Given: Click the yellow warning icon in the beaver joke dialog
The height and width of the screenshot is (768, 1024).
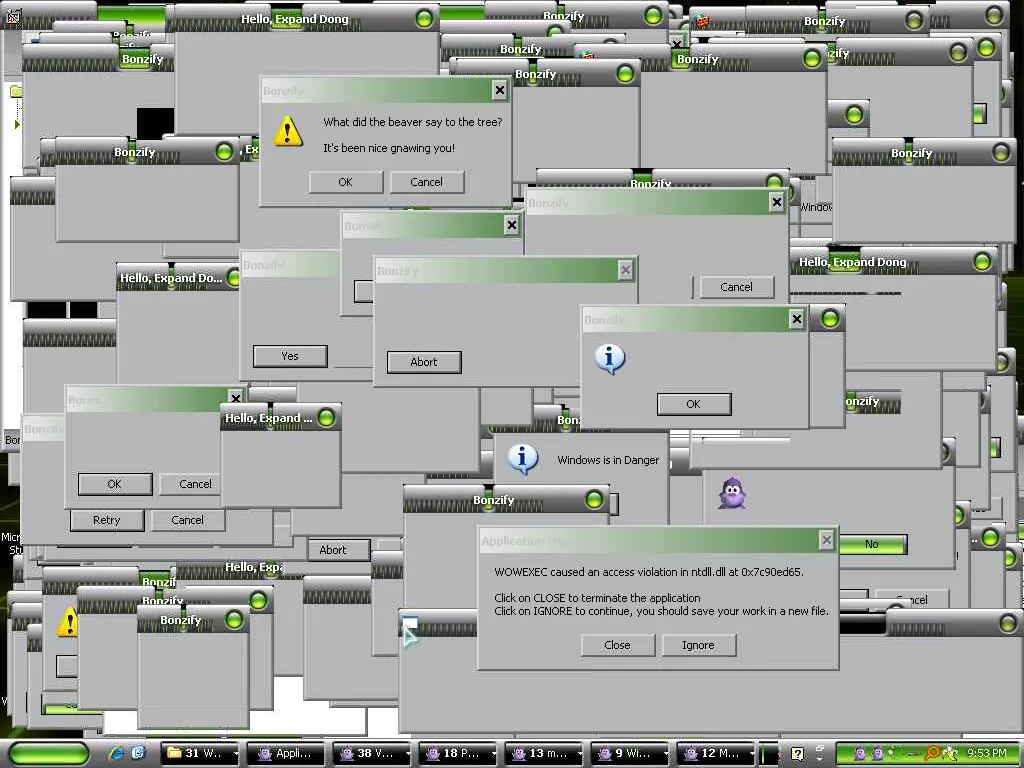Looking at the screenshot, I should click(287, 131).
